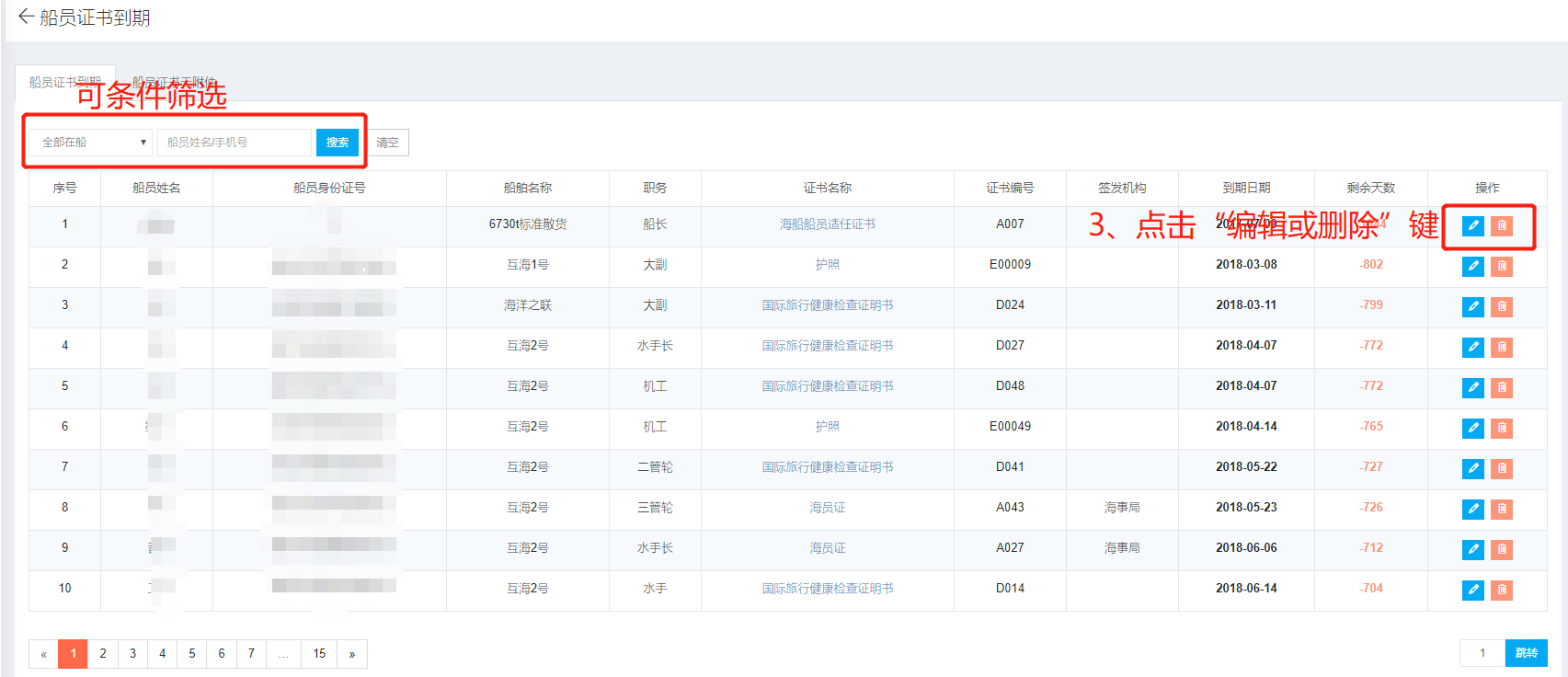1568x677 pixels.
Task: Select page 5 in pagination
Action: tap(192, 654)
